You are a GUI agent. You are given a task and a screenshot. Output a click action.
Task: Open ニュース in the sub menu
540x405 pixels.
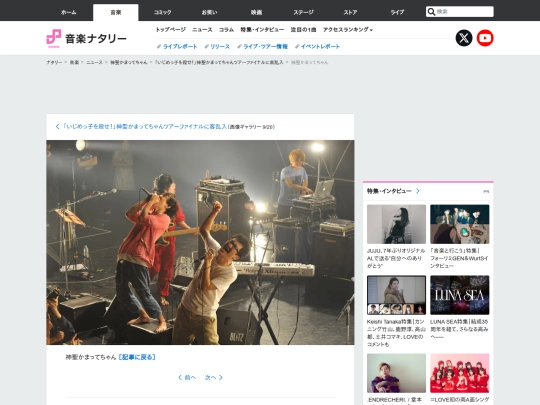point(202,30)
